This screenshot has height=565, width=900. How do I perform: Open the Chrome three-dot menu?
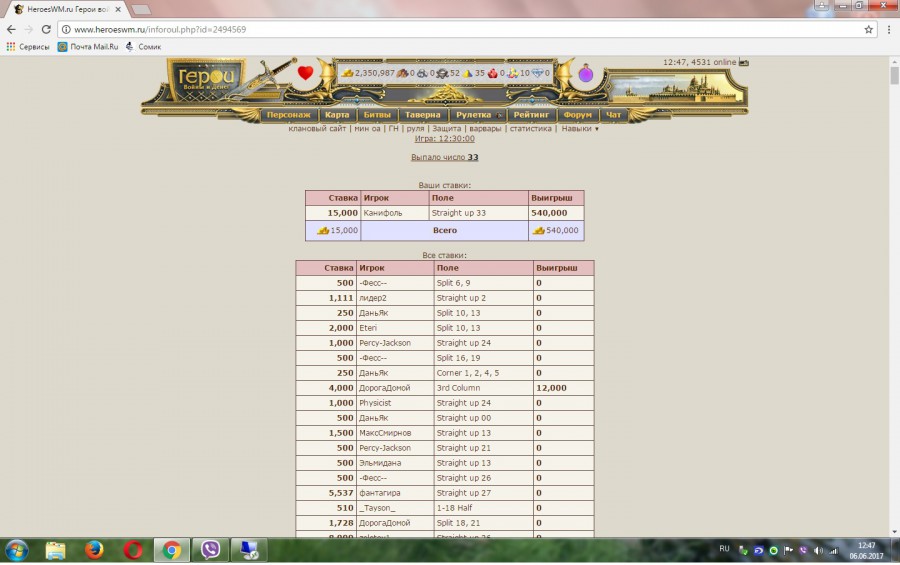[885, 30]
